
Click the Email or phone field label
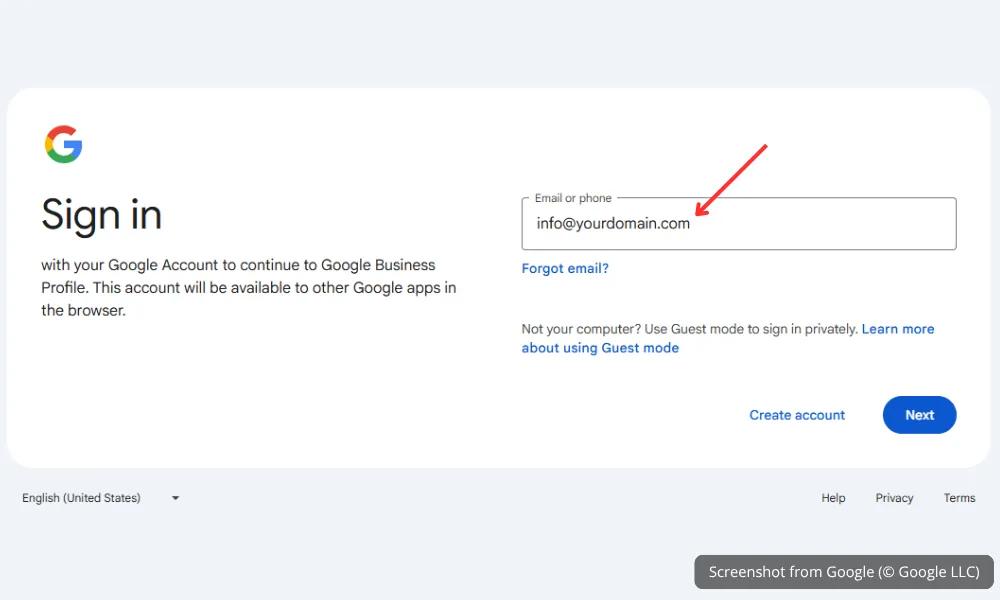571,198
